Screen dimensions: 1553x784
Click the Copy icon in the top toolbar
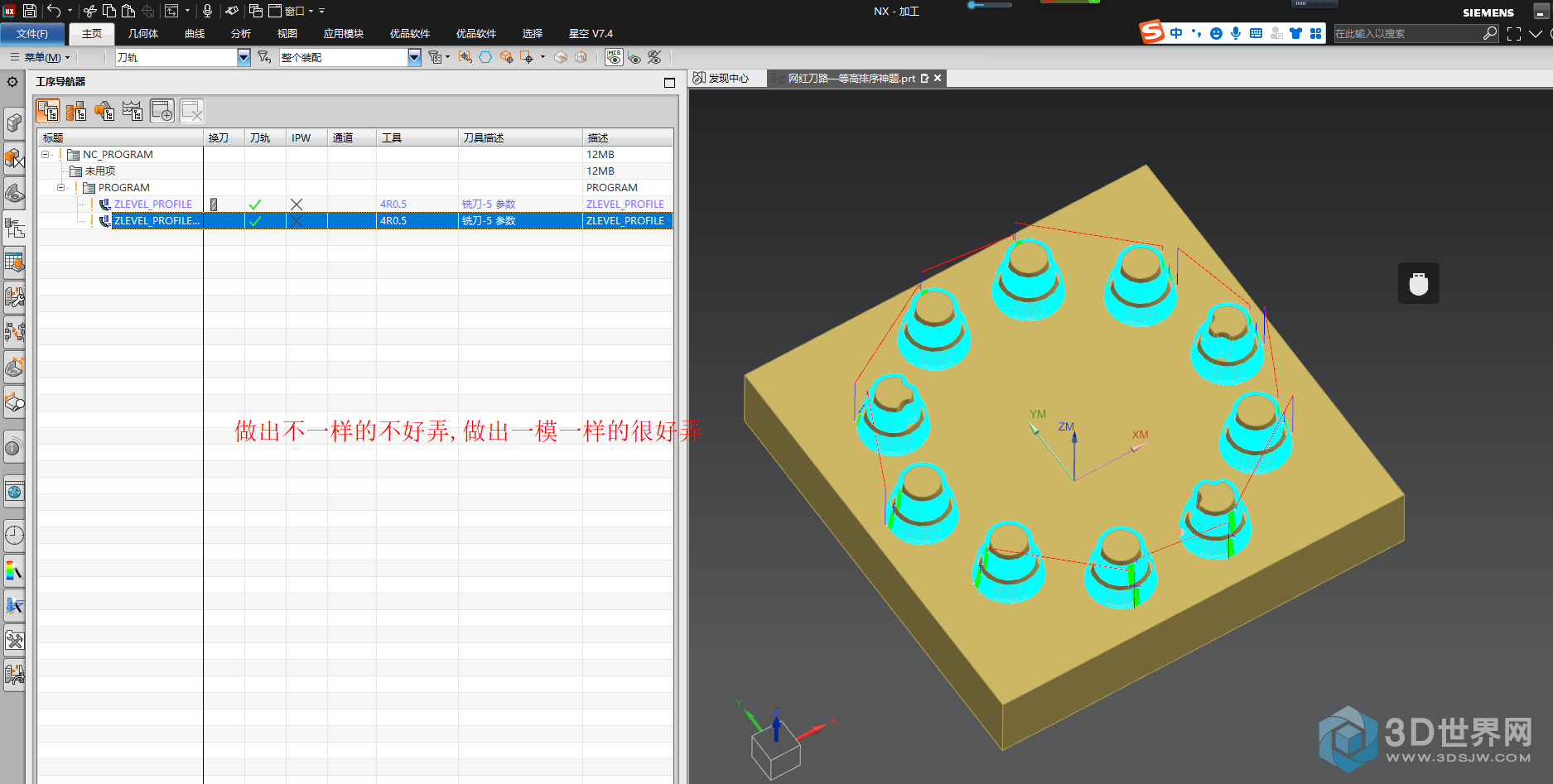coord(109,11)
